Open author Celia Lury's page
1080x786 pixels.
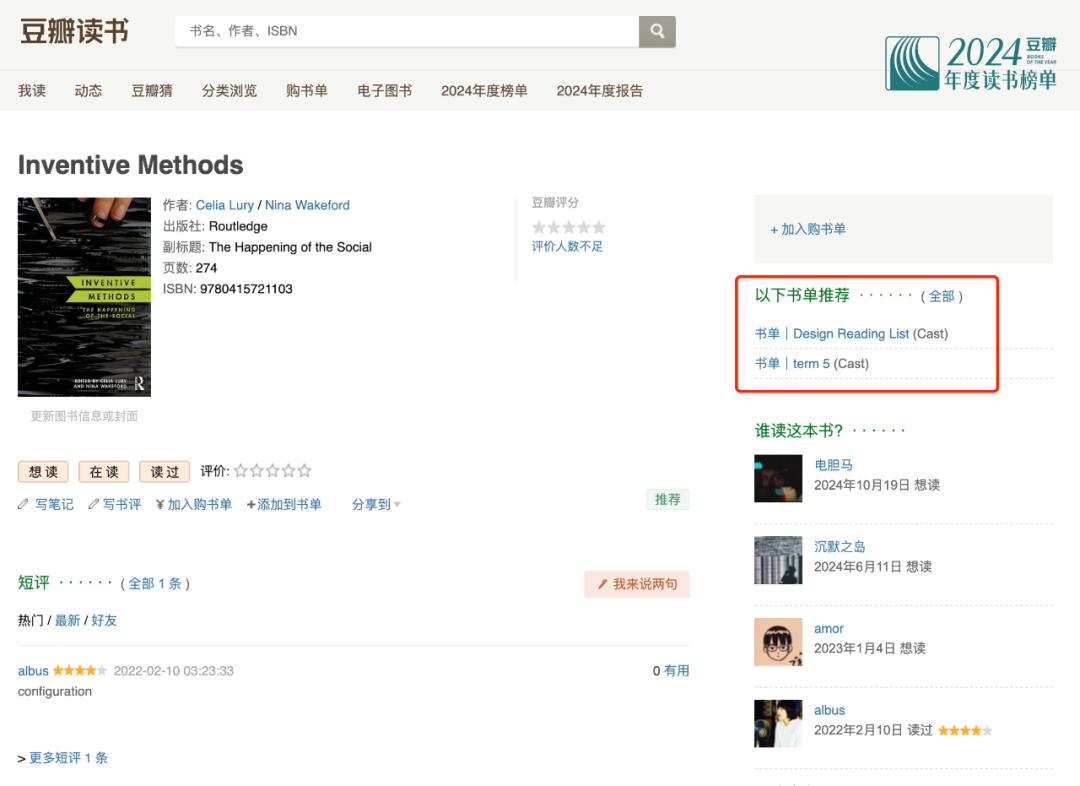point(225,205)
